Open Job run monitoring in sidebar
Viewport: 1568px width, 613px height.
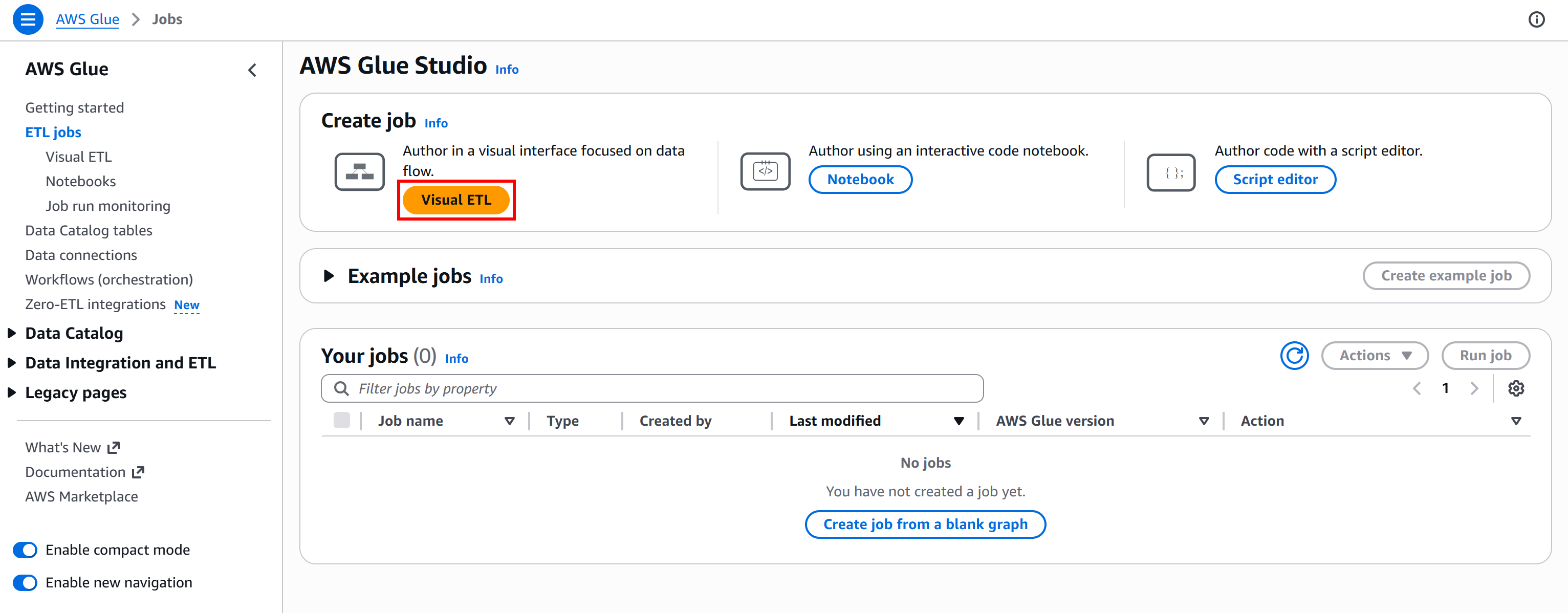click(x=108, y=206)
